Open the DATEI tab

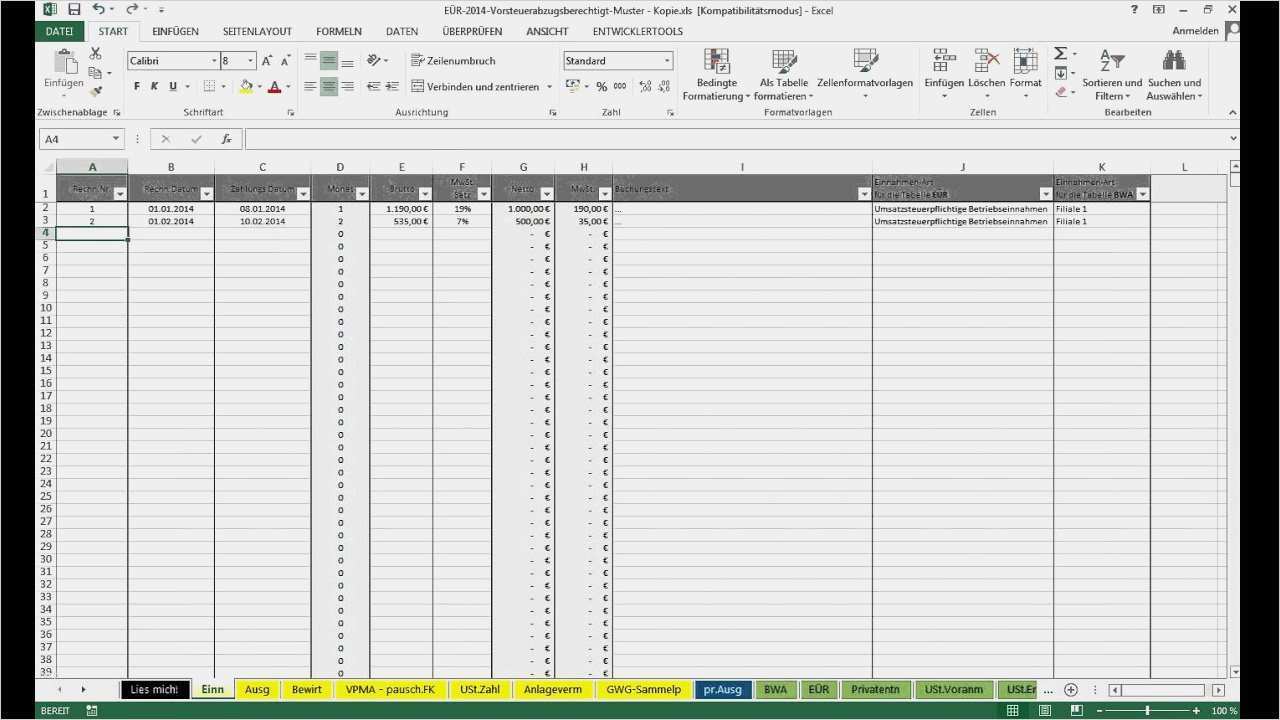pyautogui.click(x=59, y=31)
